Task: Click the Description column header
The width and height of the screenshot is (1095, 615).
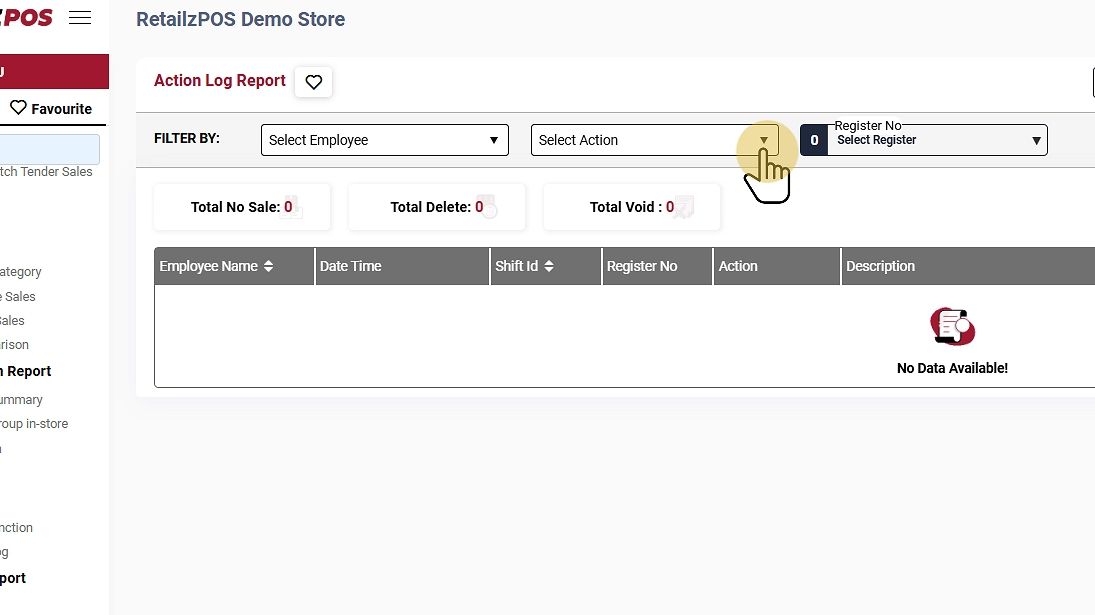Action: pos(880,267)
